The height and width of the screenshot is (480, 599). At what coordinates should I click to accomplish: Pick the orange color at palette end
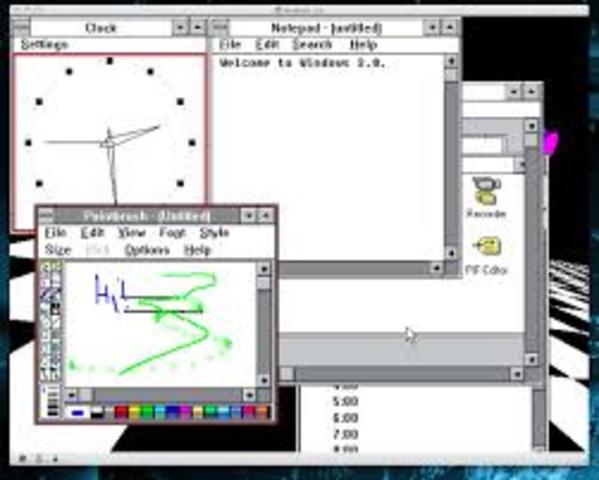pos(263,413)
